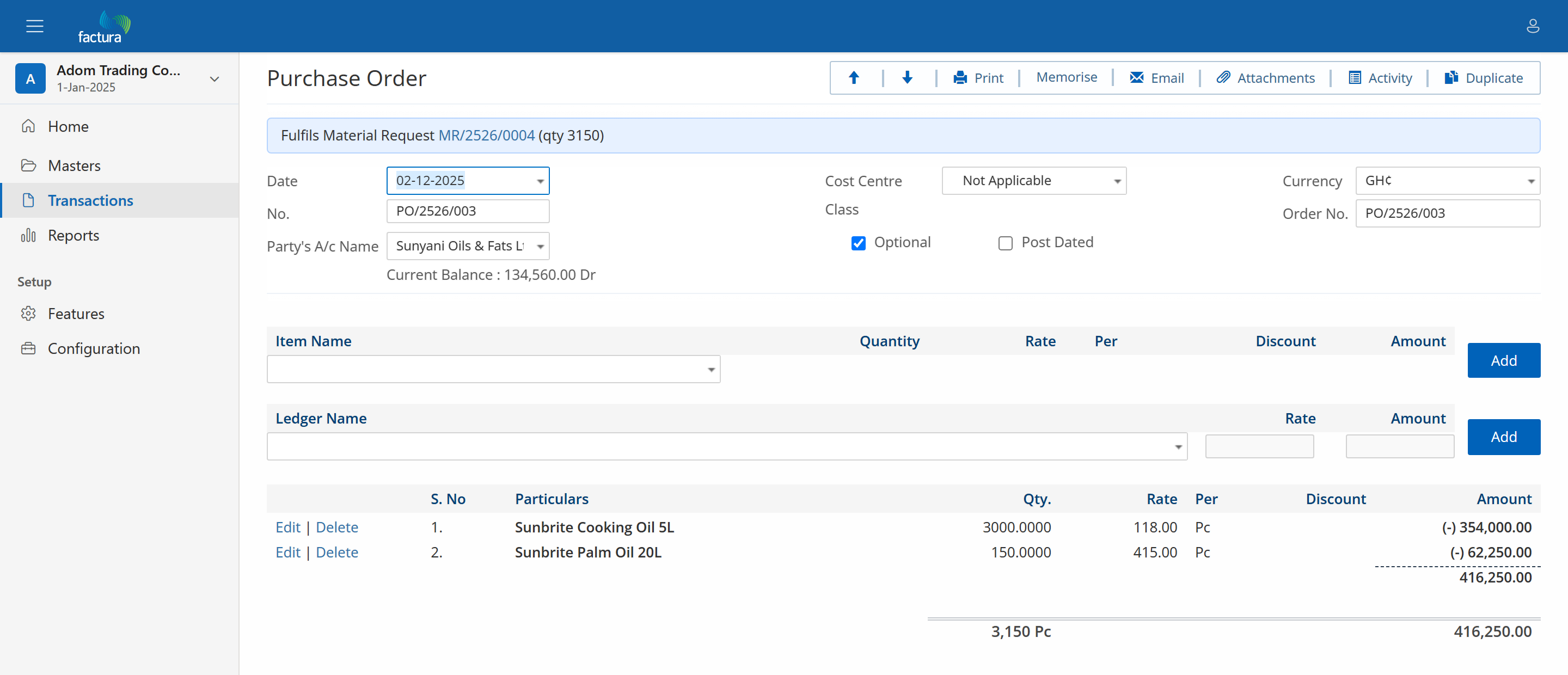Click Add button for item row
This screenshot has width=1568, height=675.
pyautogui.click(x=1503, y=360)
